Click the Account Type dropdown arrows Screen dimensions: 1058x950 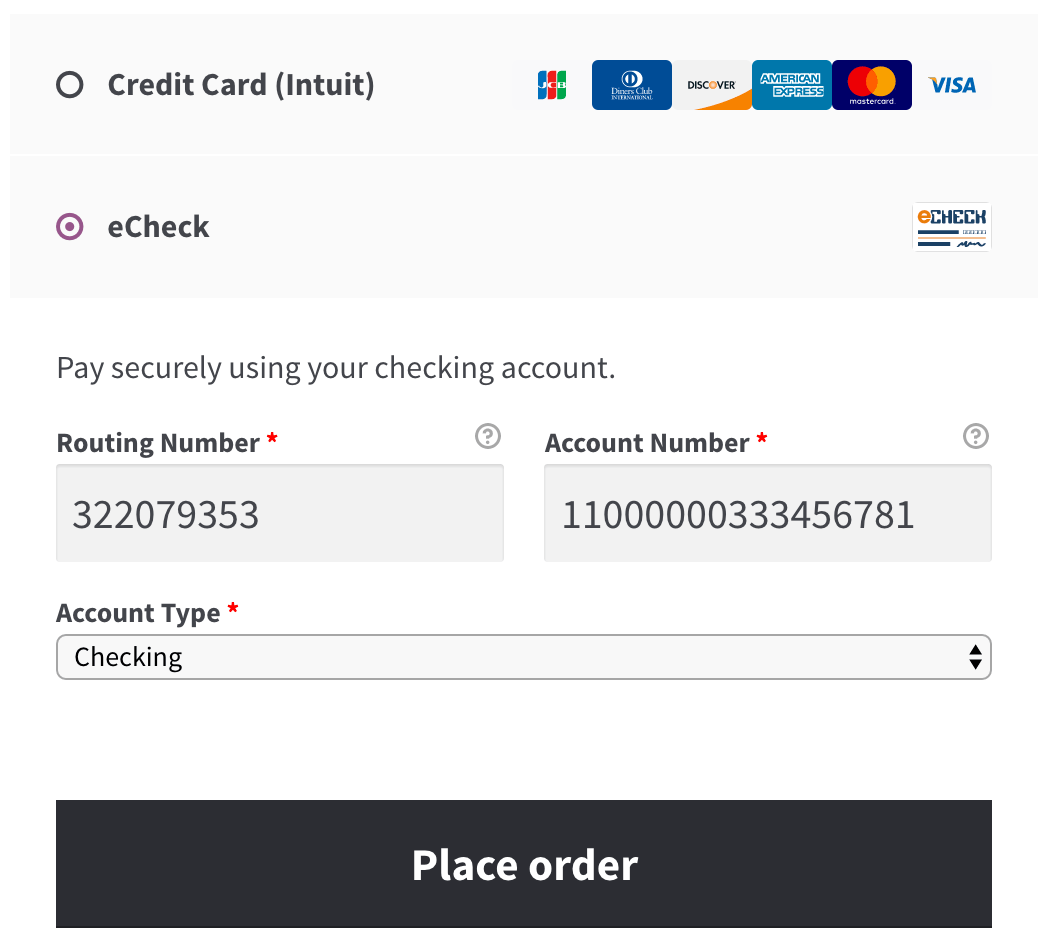(975, 657)
